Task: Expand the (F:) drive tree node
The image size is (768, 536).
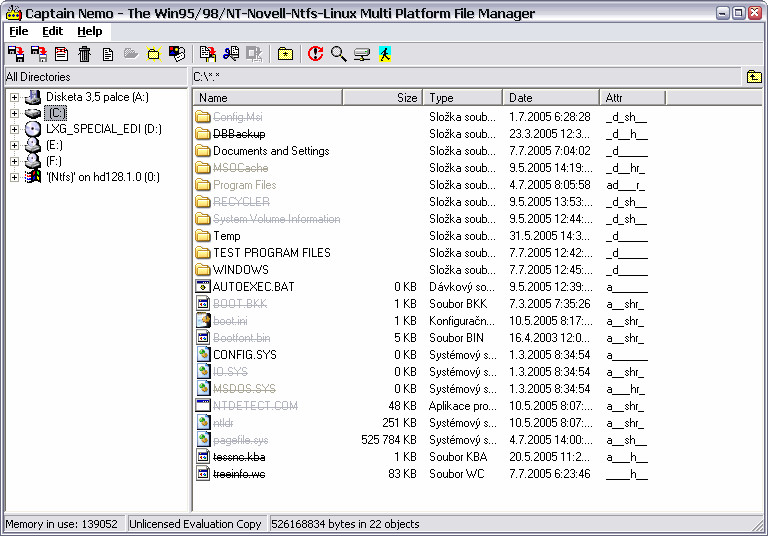Action: click(14, 161)
